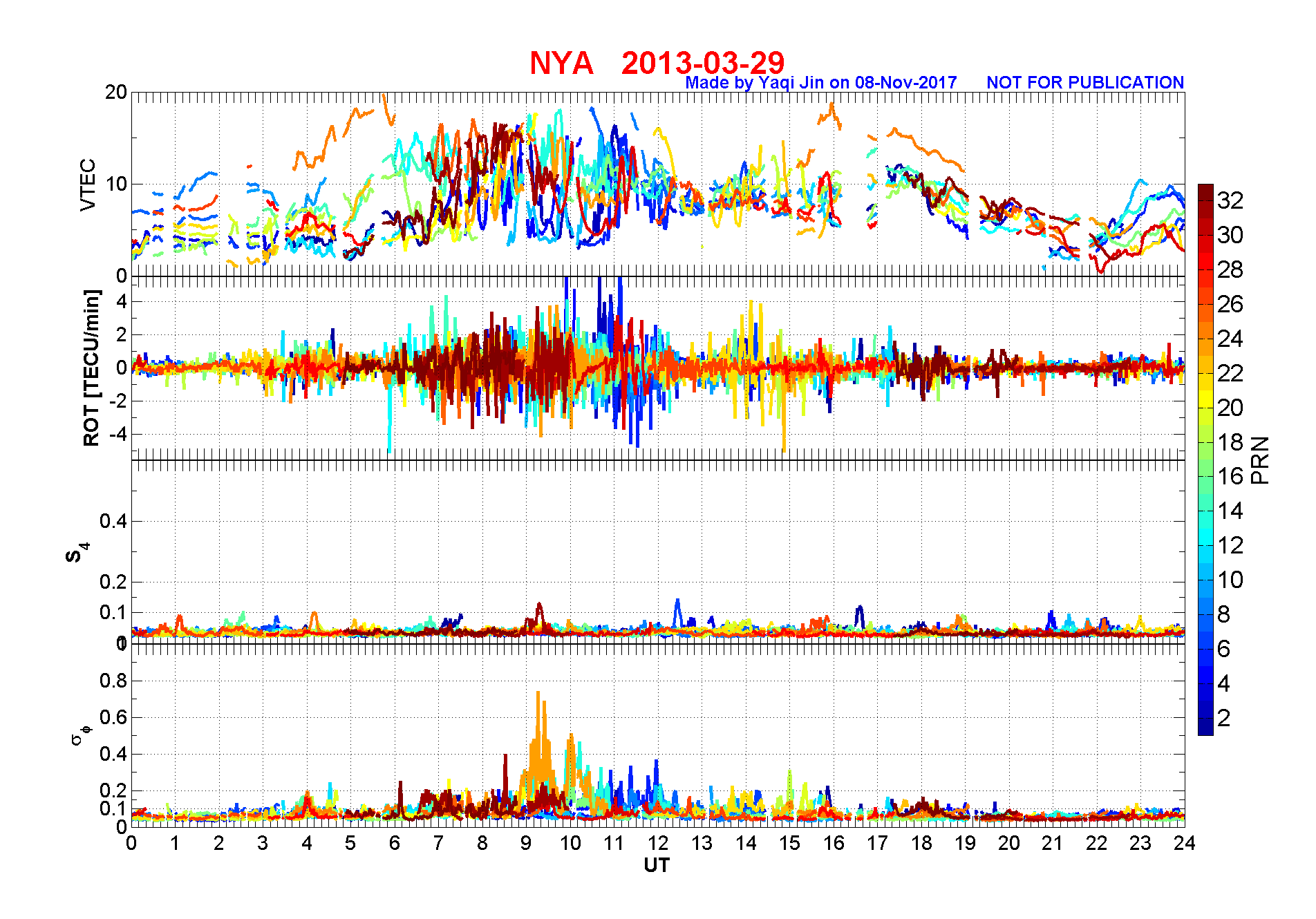1316x919 pixels.
Task: Click the "PRN" colorbar label
Action: point(1260,460)
